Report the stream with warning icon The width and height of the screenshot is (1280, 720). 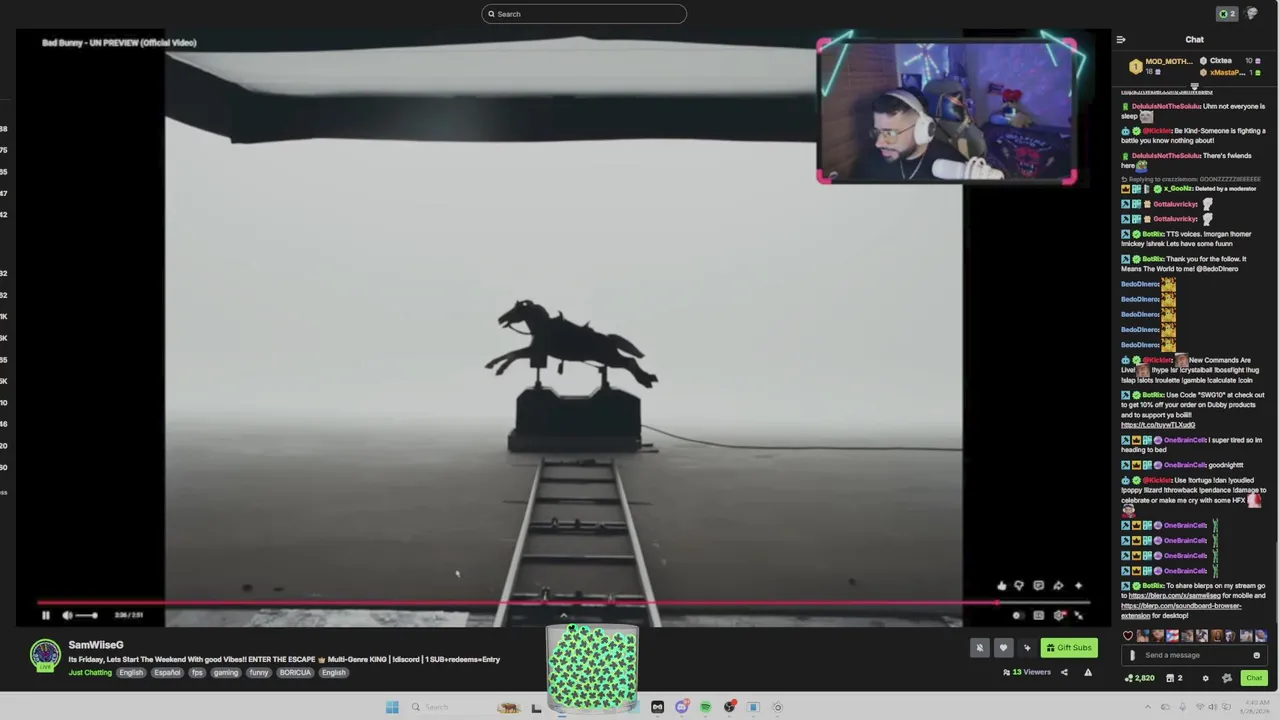(x=1088, y=672)
